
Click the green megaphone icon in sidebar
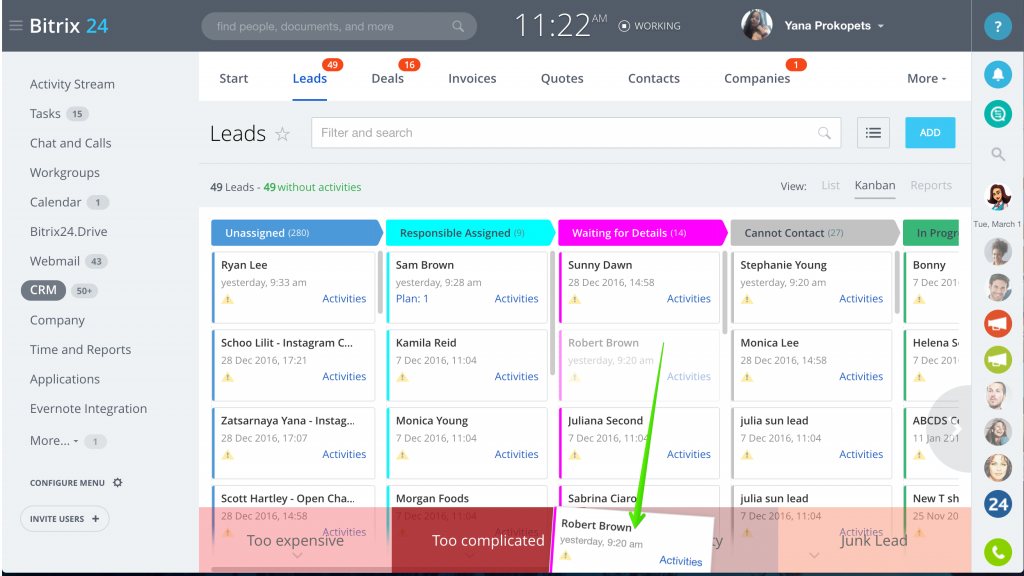[997, 360]
